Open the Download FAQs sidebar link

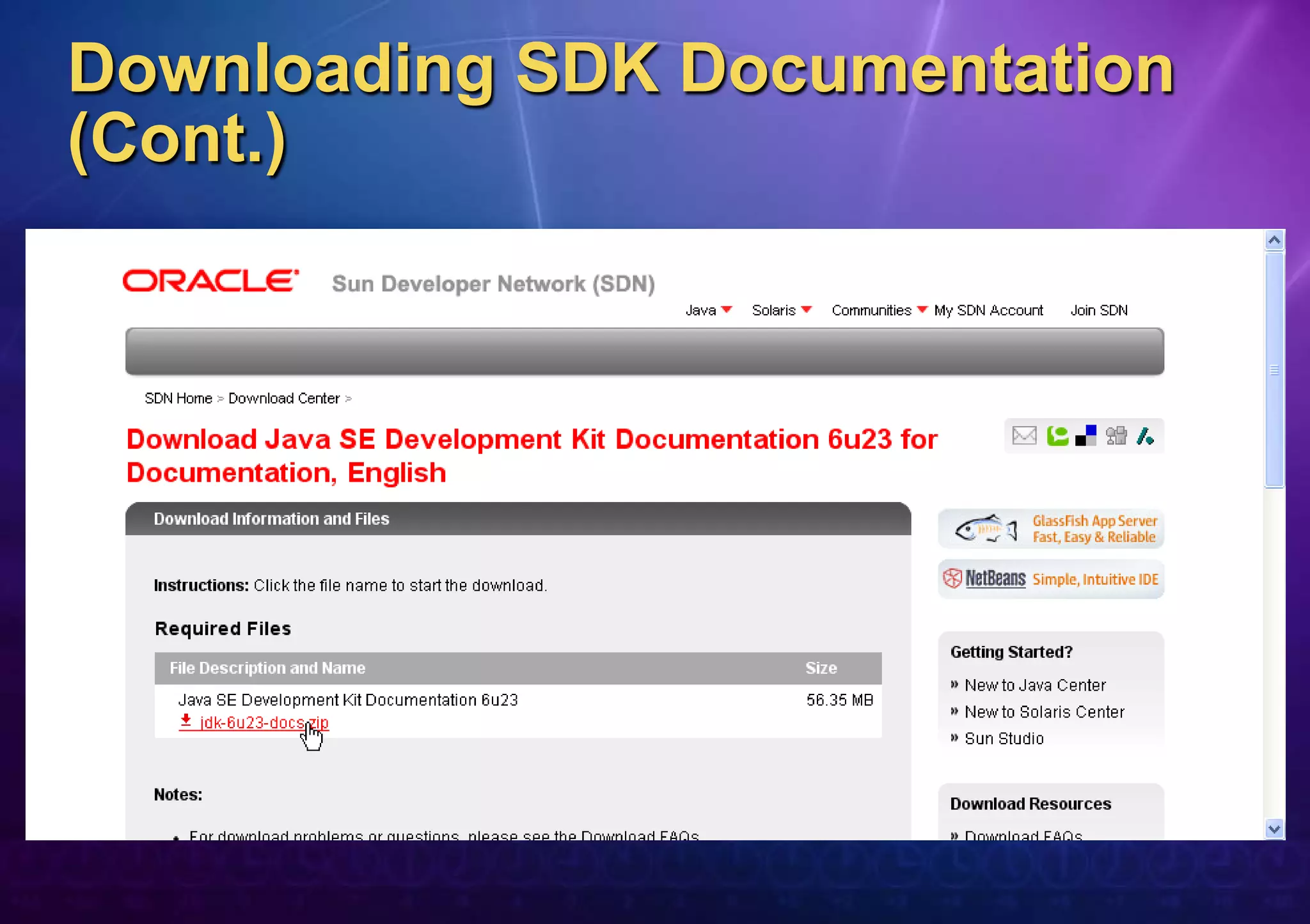tap(1023, 834)
